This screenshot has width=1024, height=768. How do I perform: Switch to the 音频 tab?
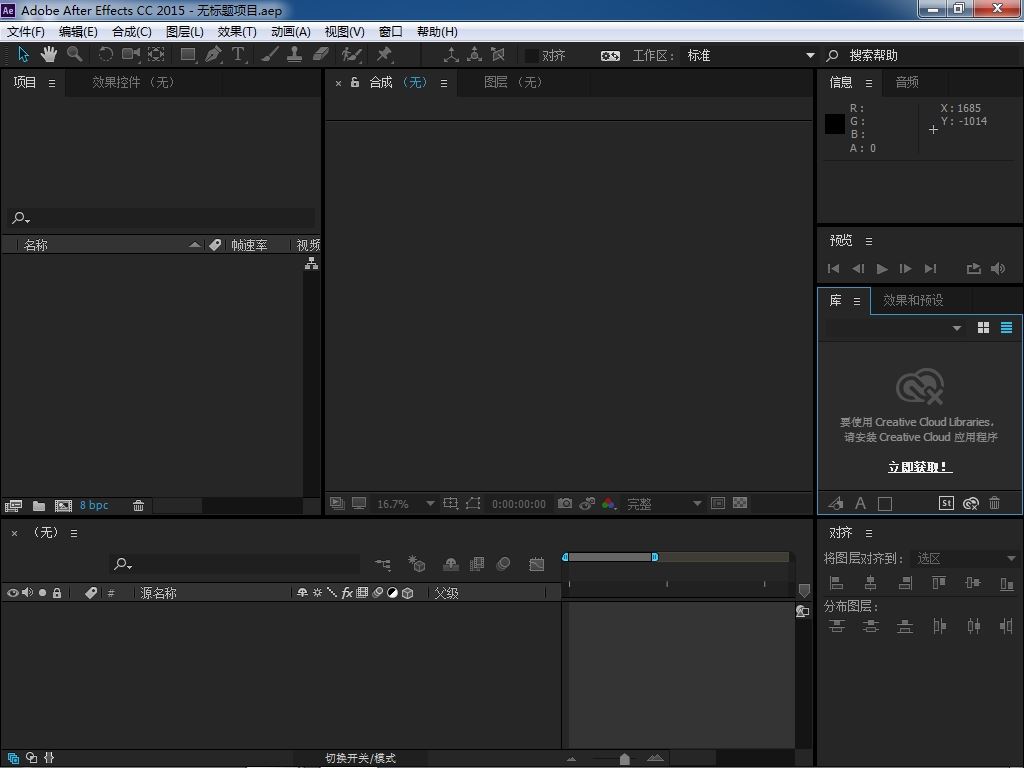907,82
